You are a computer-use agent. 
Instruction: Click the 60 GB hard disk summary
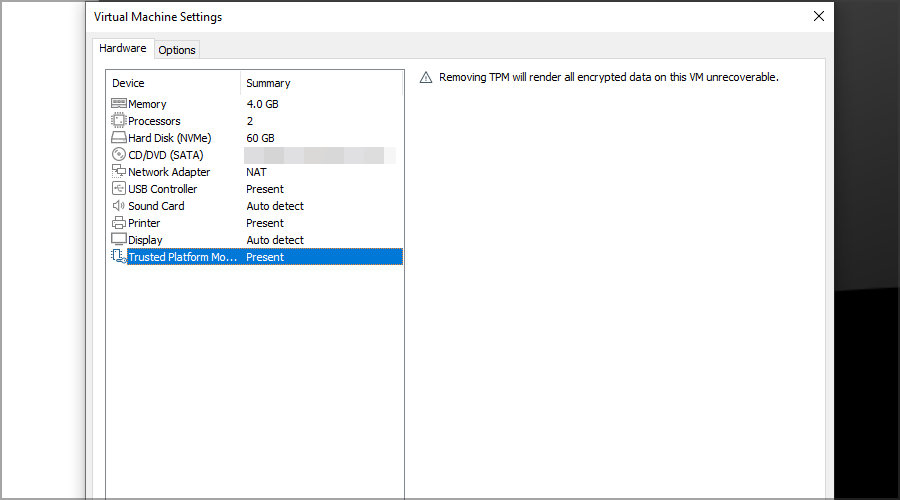(x=260, y=138)
